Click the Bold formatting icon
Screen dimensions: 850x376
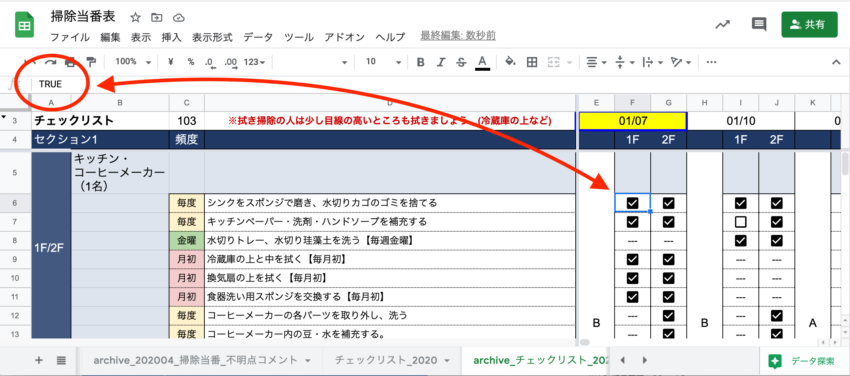(x=420, y=62)
